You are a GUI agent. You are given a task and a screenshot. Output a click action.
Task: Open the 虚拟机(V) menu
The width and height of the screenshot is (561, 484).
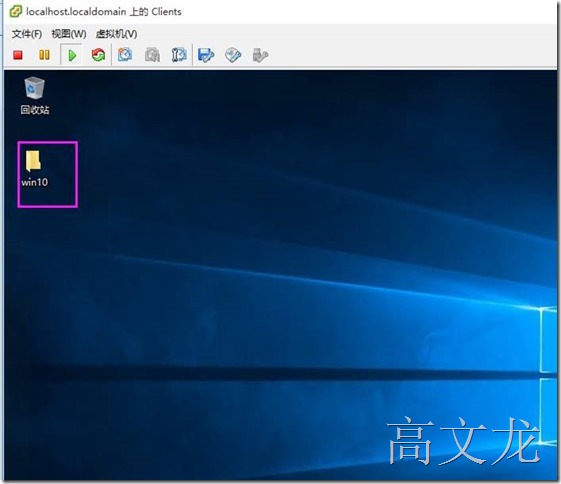pos(117,34)
